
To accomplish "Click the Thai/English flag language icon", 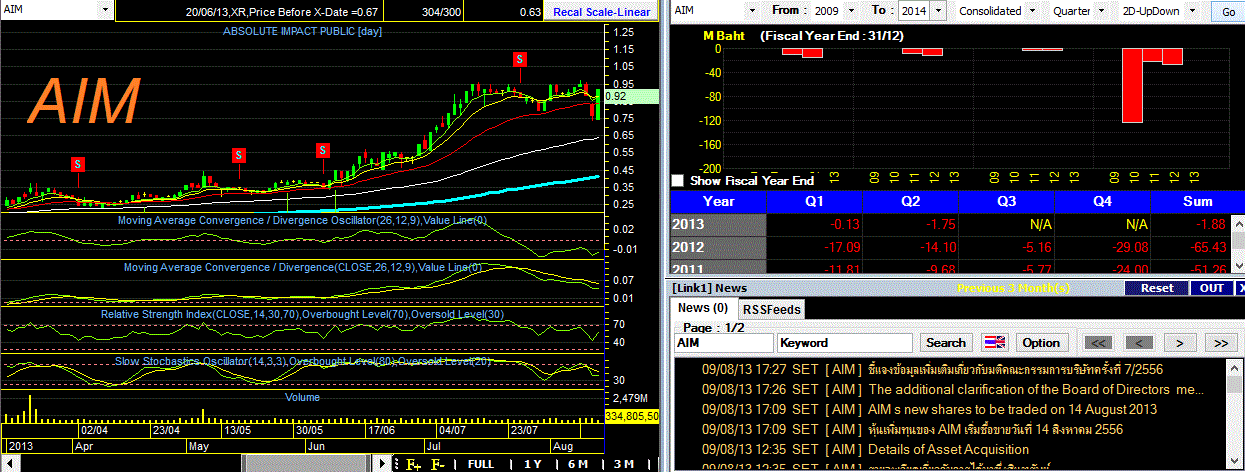I will (x=994, y=343).
